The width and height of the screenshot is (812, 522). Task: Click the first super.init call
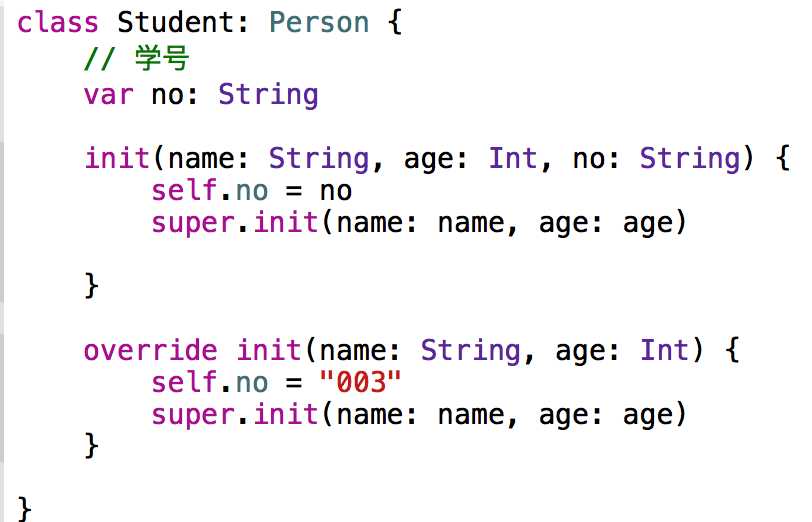[235, 223]
